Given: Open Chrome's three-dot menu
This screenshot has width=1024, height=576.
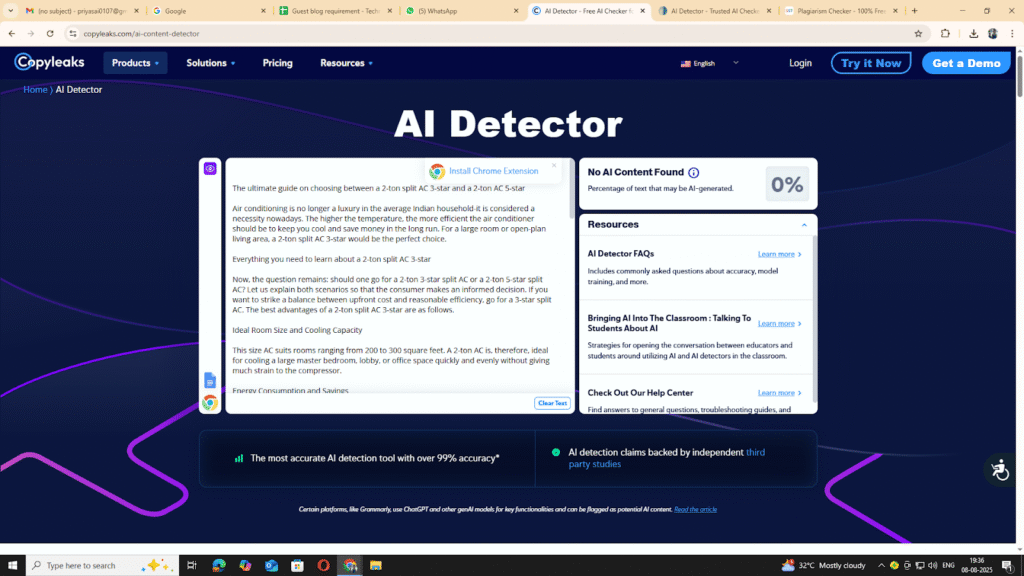Looking at the screenshot, I should (x=1012, y=33).
